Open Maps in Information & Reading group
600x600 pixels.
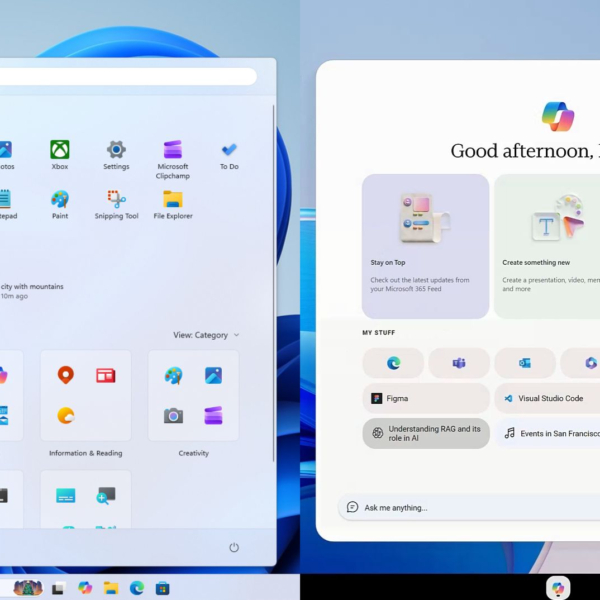65,375
